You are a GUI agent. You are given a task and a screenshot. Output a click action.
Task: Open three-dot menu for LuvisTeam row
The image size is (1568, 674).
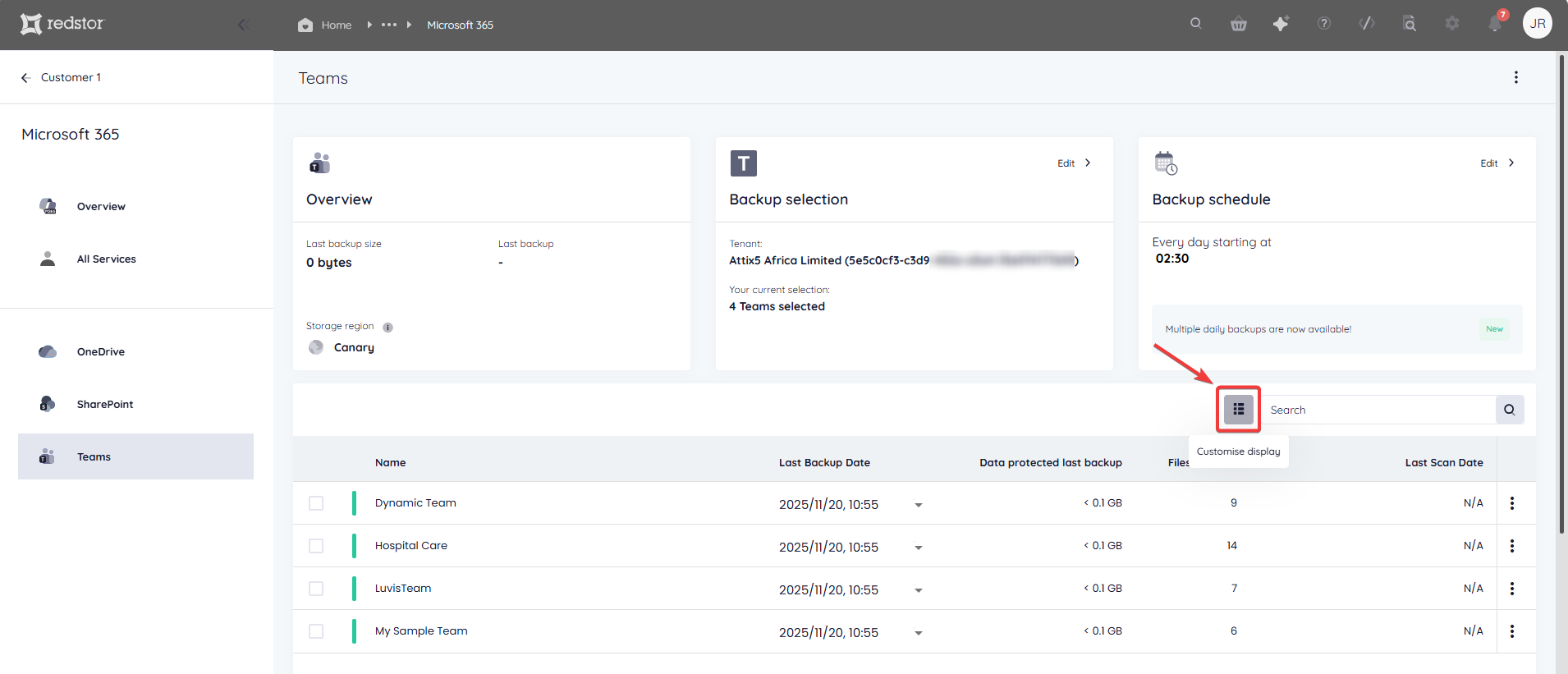[1512, 589]
